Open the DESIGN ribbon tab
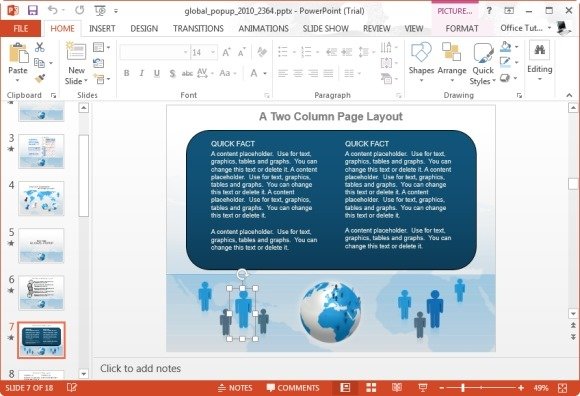580x396 pixels. 144,28
